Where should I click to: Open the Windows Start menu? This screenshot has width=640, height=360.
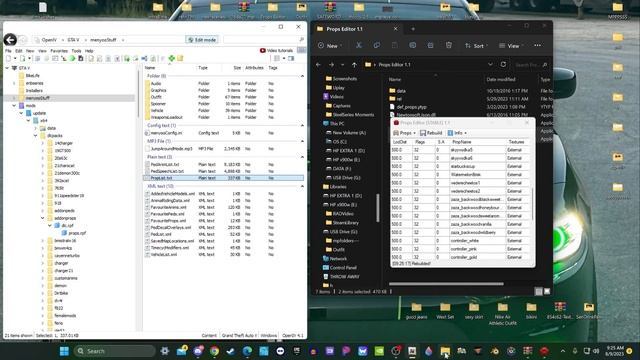click(x=64, y=351)
